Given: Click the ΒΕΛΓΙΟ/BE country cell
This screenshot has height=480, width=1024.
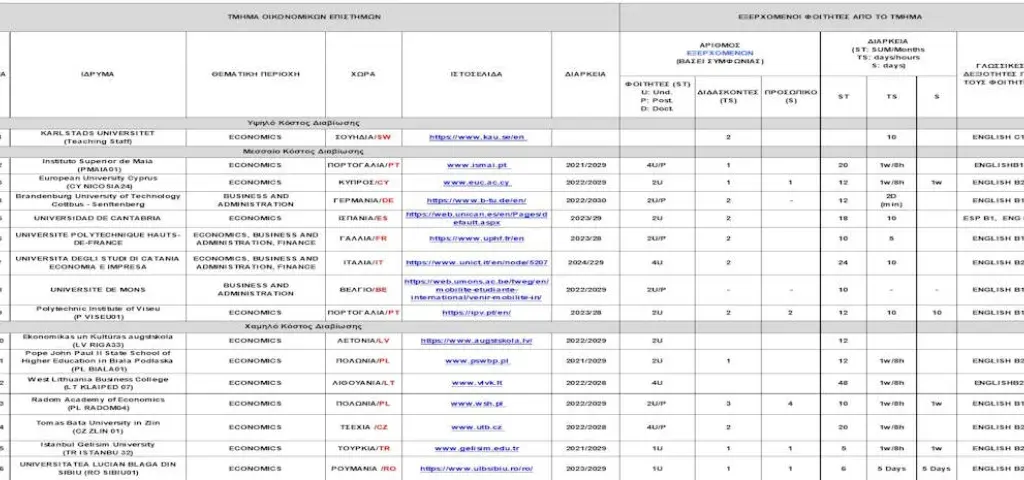Looking at the screenshot, I should tap(363, 289).
